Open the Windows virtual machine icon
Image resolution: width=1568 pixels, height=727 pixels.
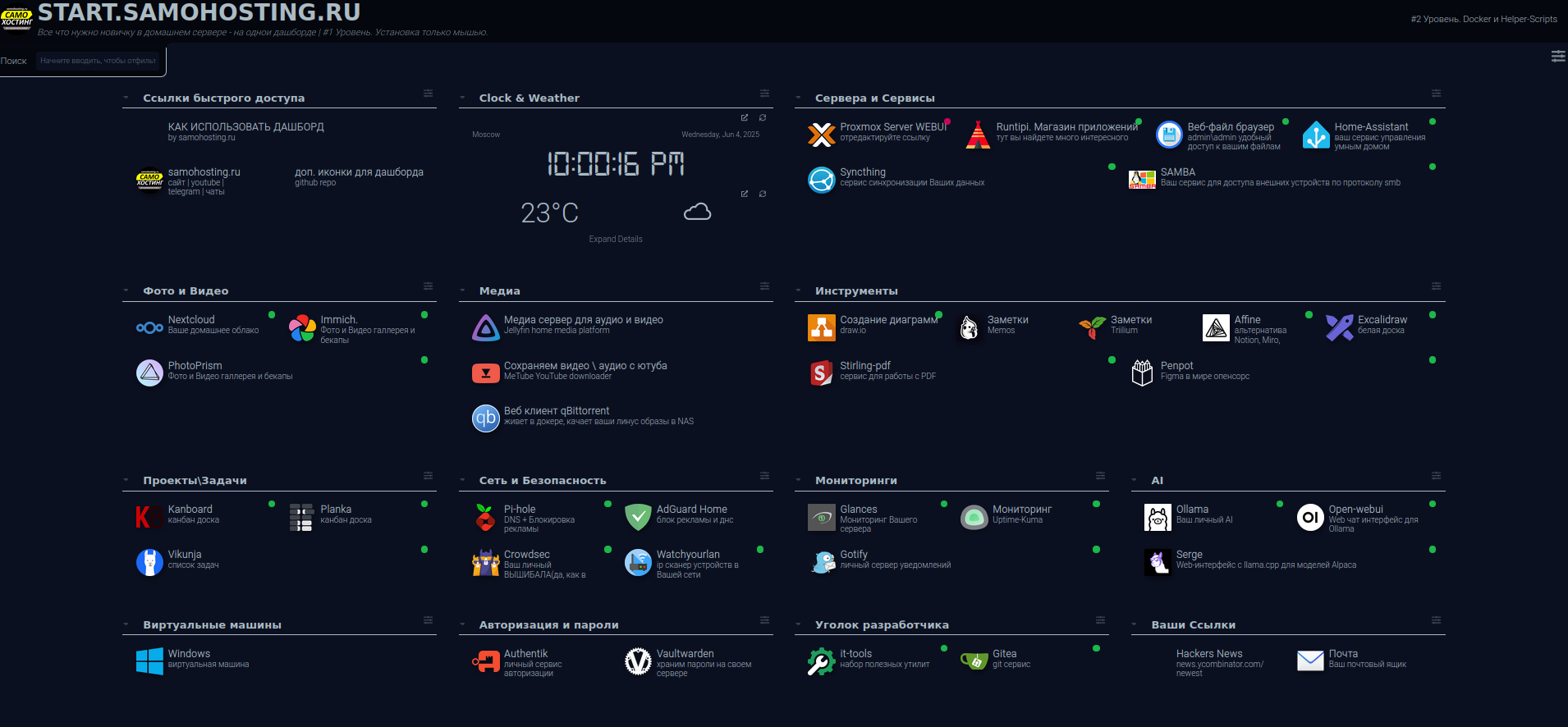(149, 661)
